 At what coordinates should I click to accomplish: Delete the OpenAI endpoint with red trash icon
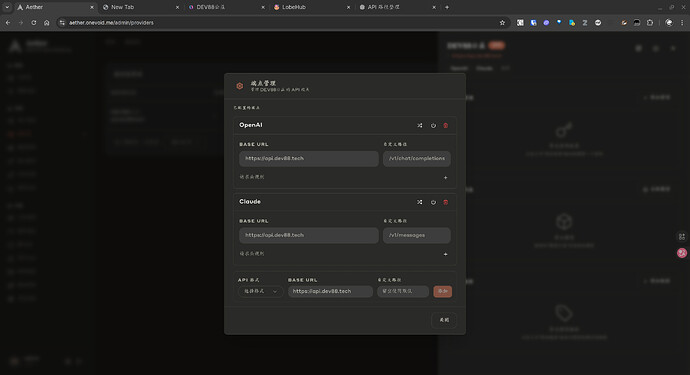446,125
